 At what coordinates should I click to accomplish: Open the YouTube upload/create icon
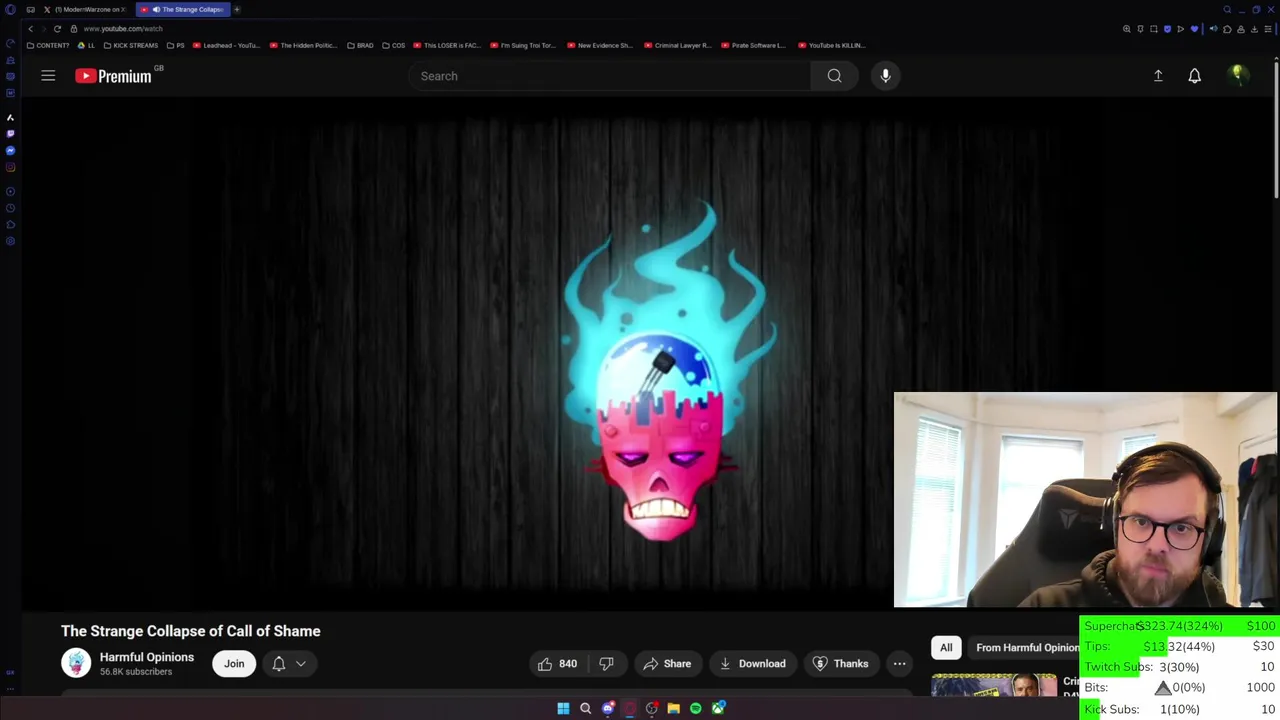click(1158, 76)
